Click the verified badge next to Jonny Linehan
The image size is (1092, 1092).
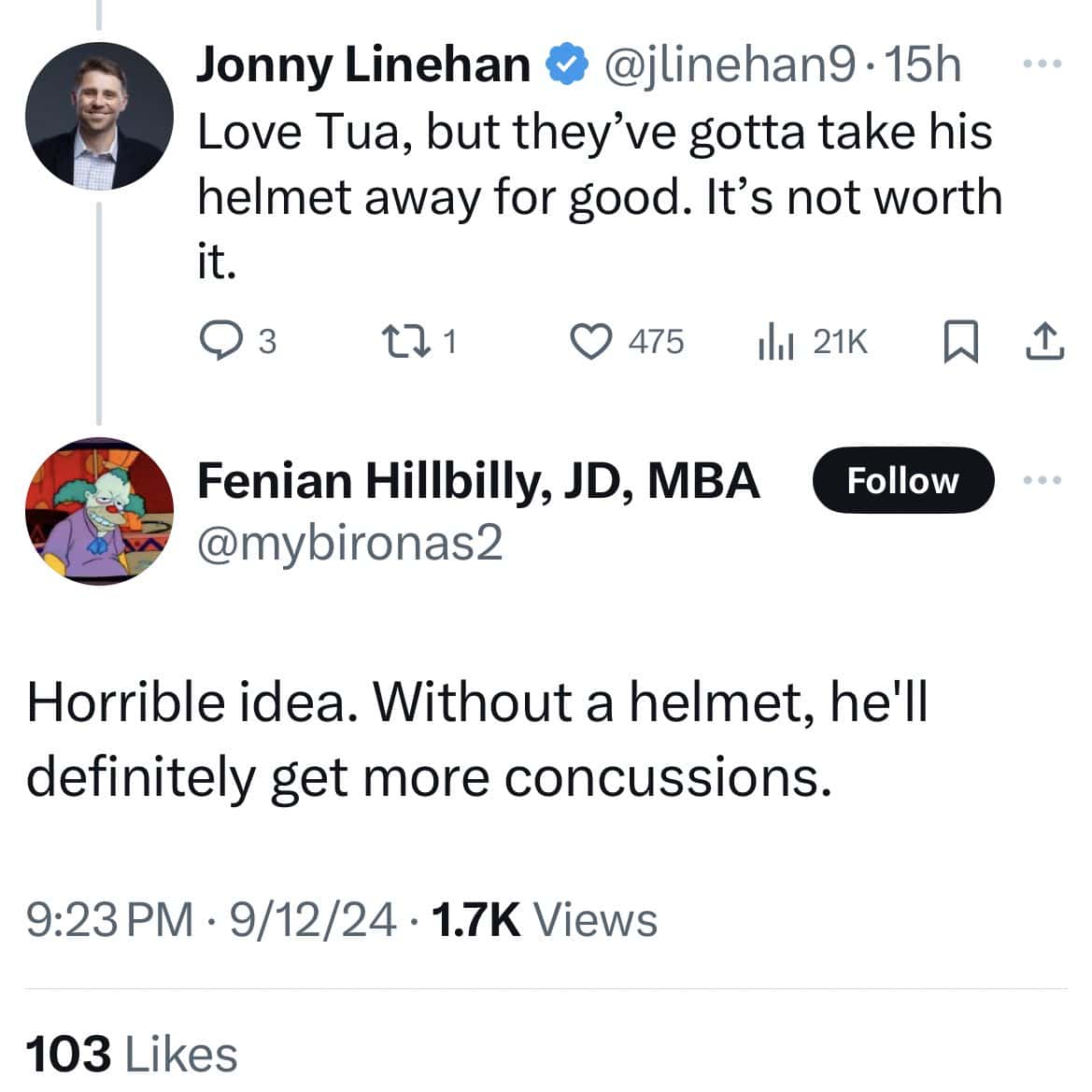(x=569, y=63)
